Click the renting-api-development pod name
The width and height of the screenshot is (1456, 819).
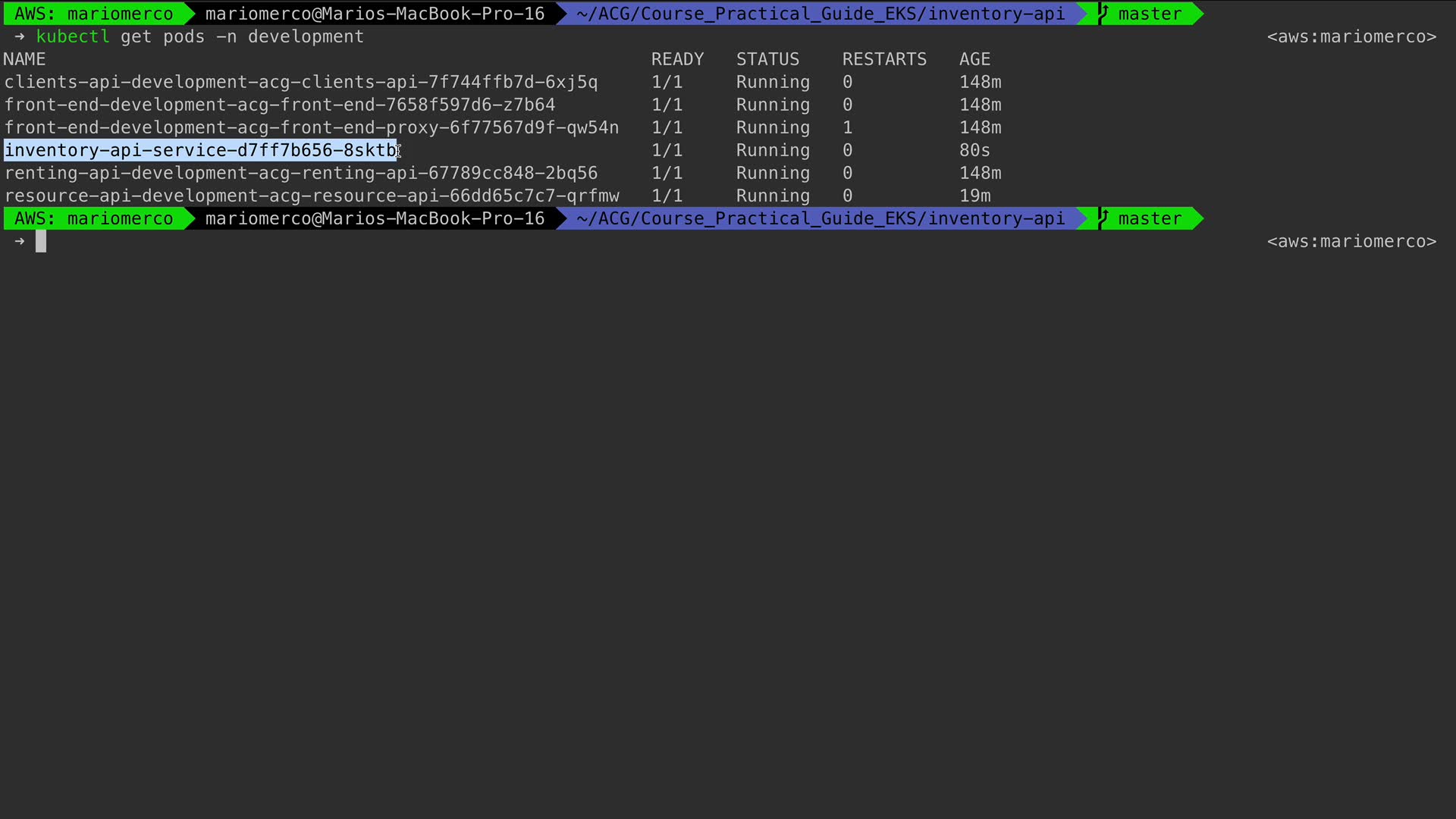(x=301, y=173)
